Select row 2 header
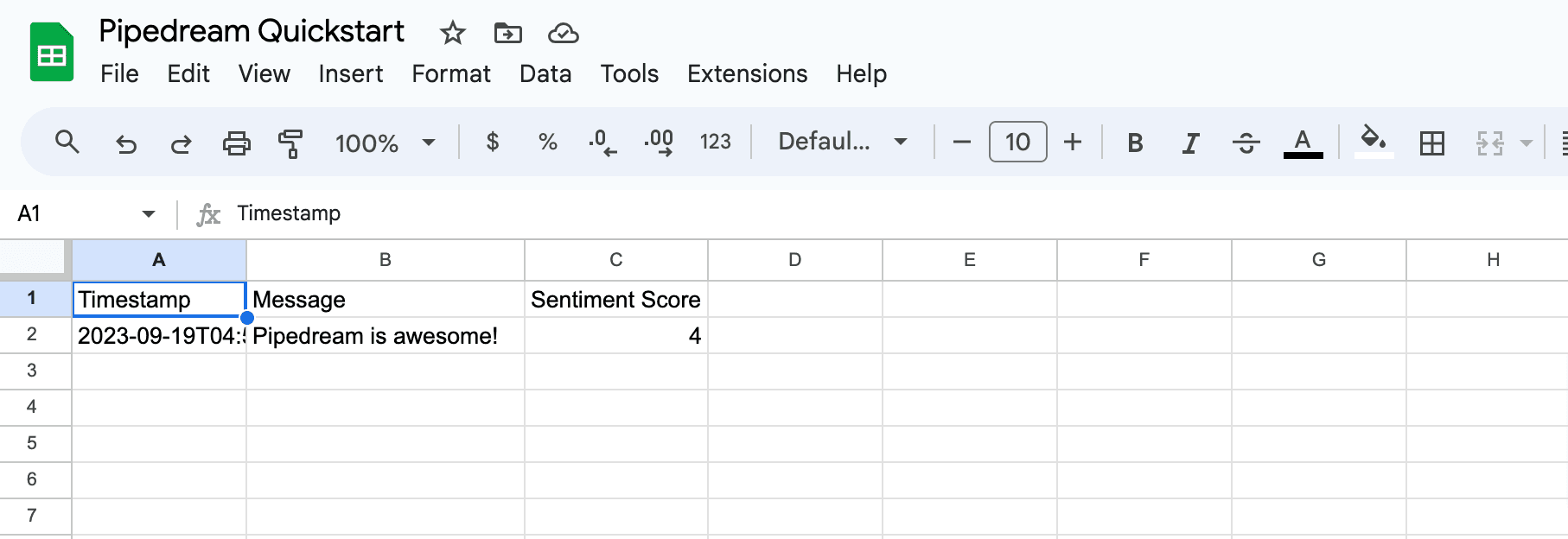The image size is (1568, 539). (35, 335)
